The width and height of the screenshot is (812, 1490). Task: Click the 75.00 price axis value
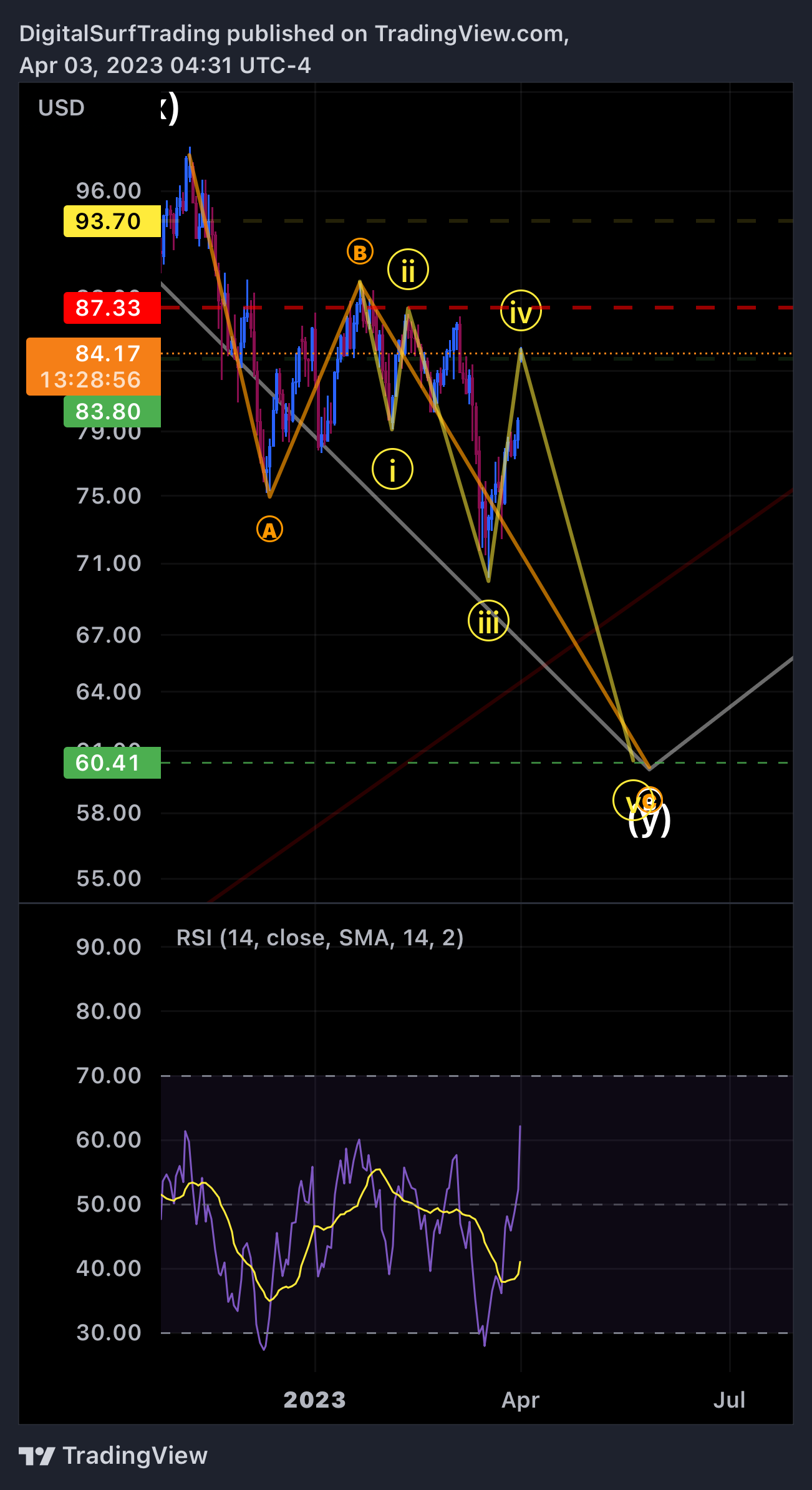pyautogui.click(x=109, y=496)
